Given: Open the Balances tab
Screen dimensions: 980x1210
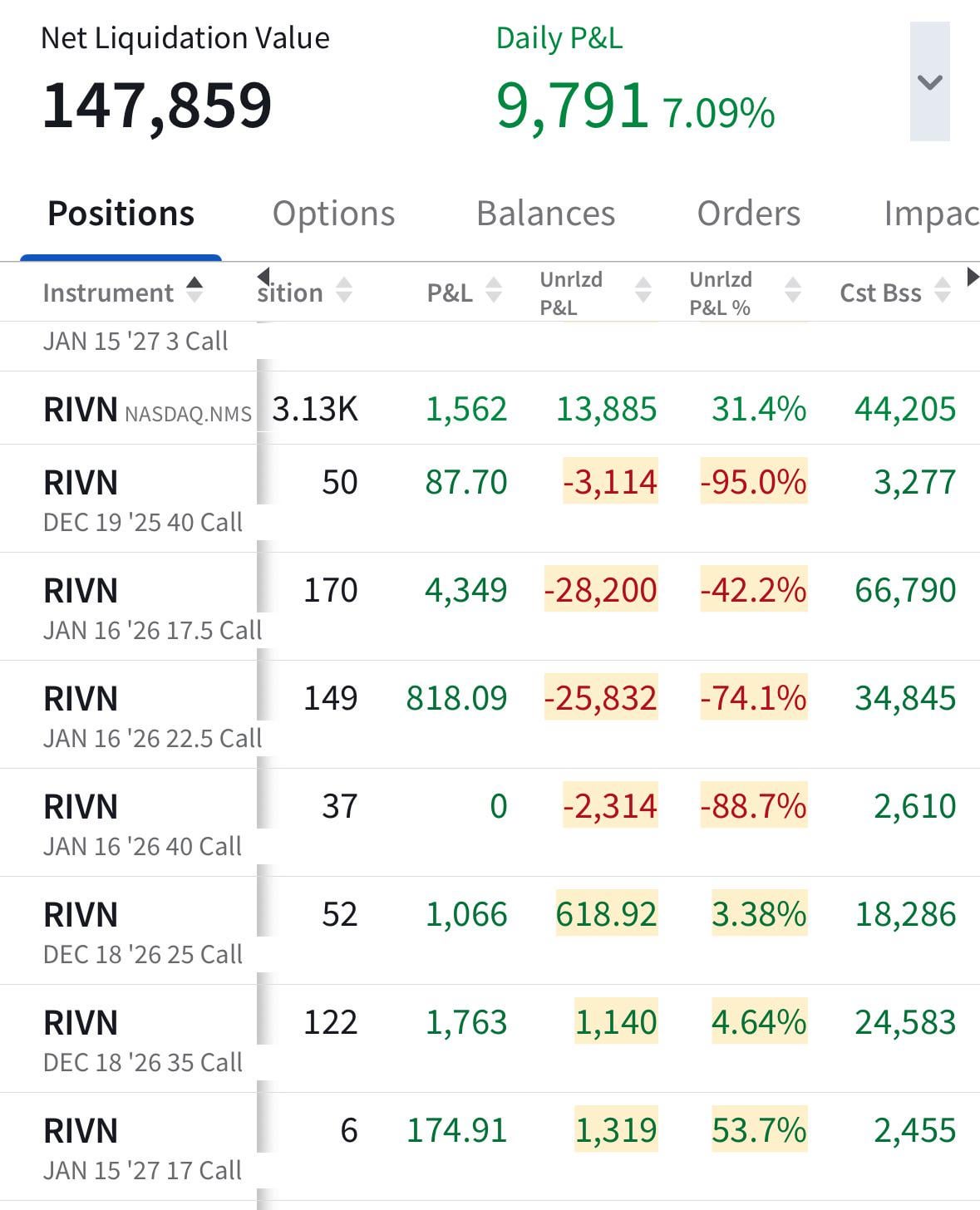Looking at the screenshot, I should tap(545, 214).
